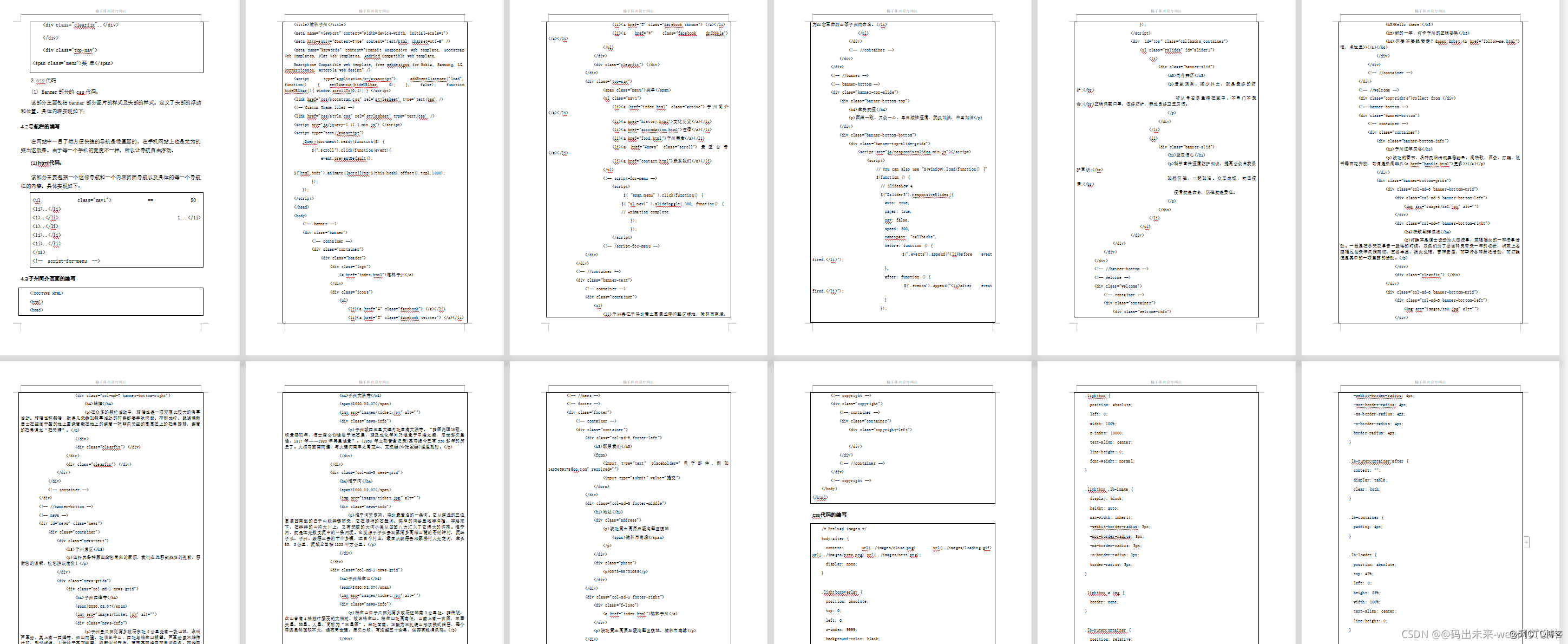Click the "display: table;" line

point(1370,480)
